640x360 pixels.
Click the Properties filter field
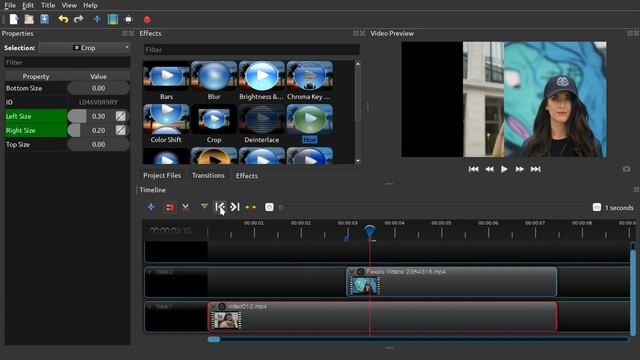[67, 62]
